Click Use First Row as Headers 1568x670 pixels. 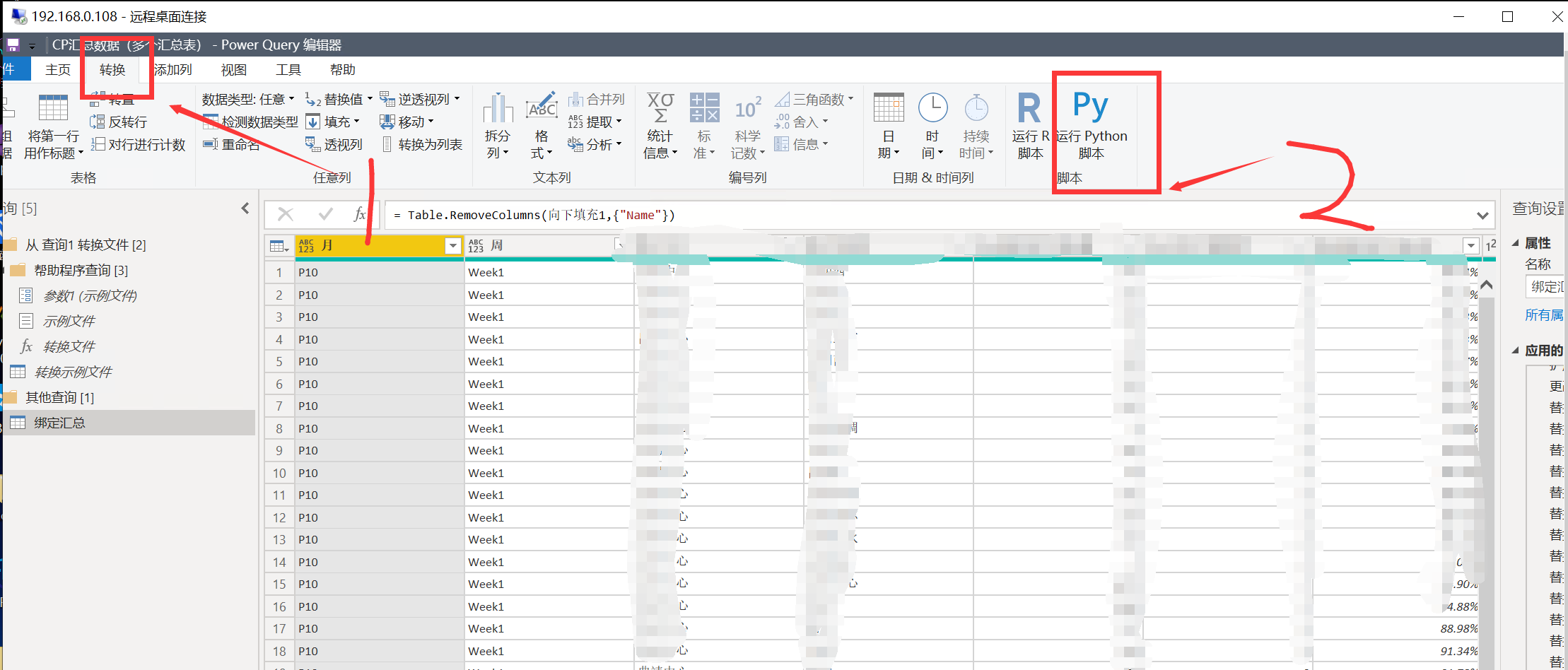[54, 126]
